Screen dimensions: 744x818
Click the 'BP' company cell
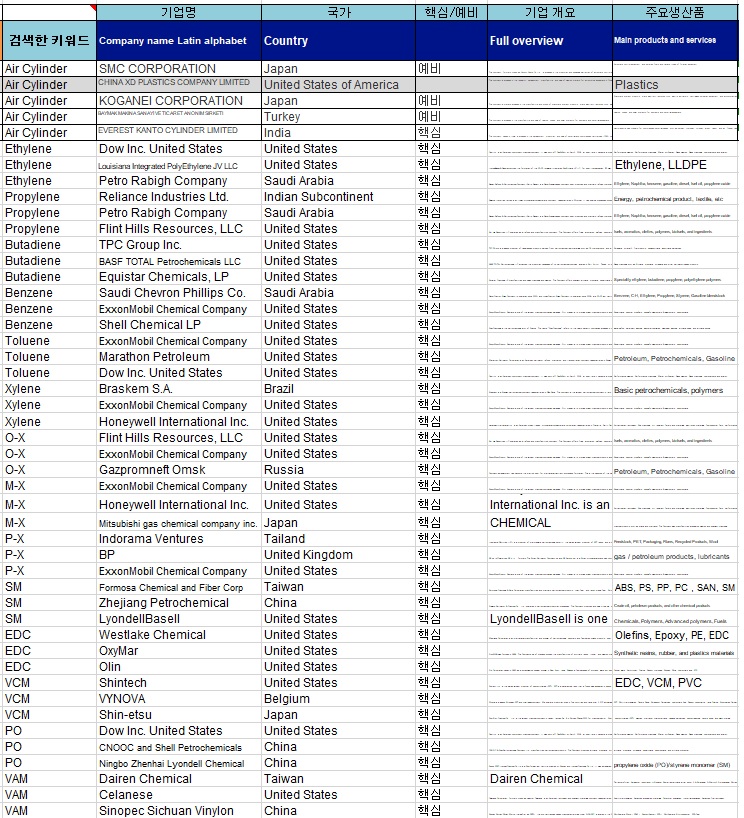point(179,555)
